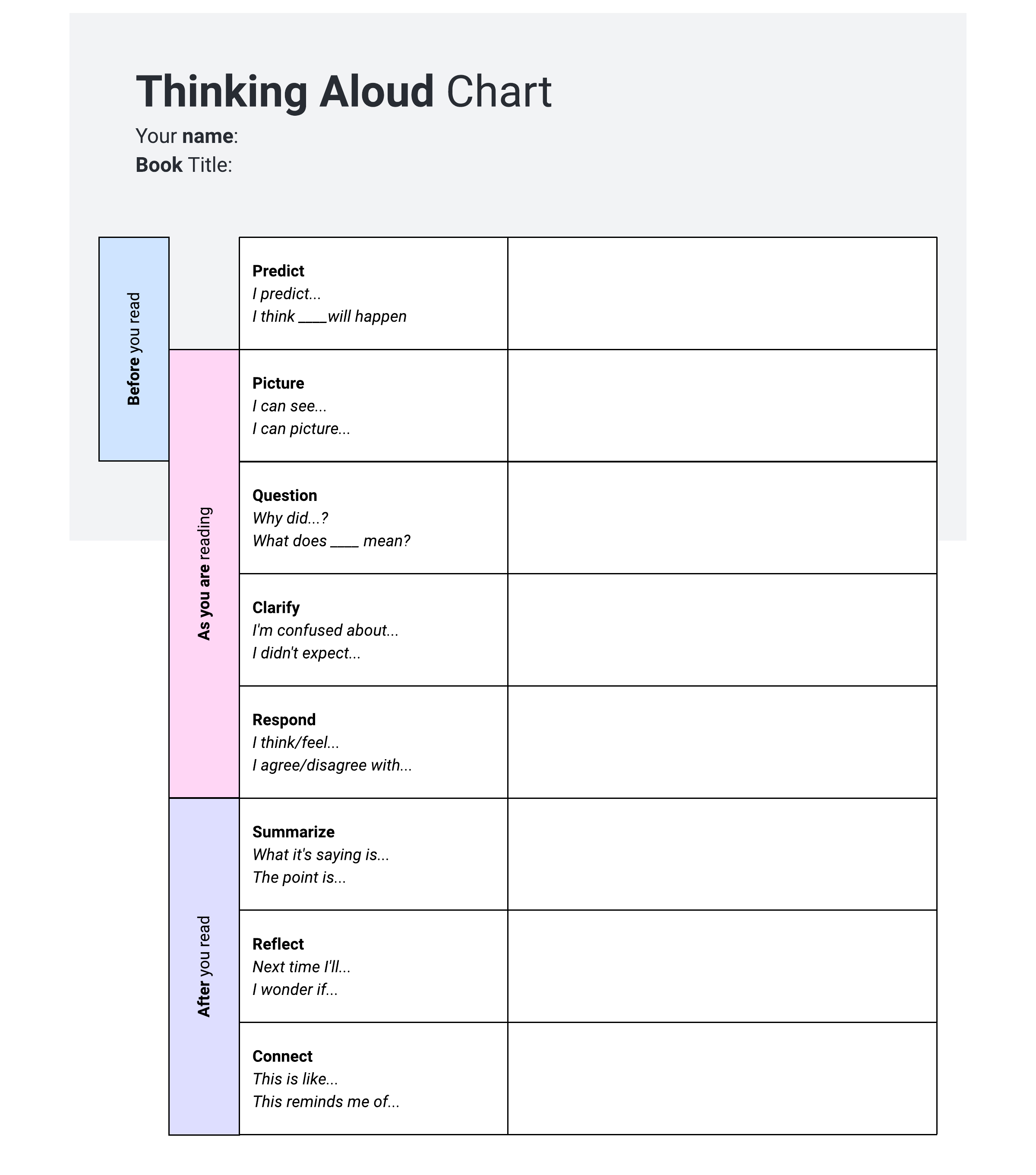Click the blank cell next to Picture
This screenshot has width=1036, height=1175.
click(722, 405)
